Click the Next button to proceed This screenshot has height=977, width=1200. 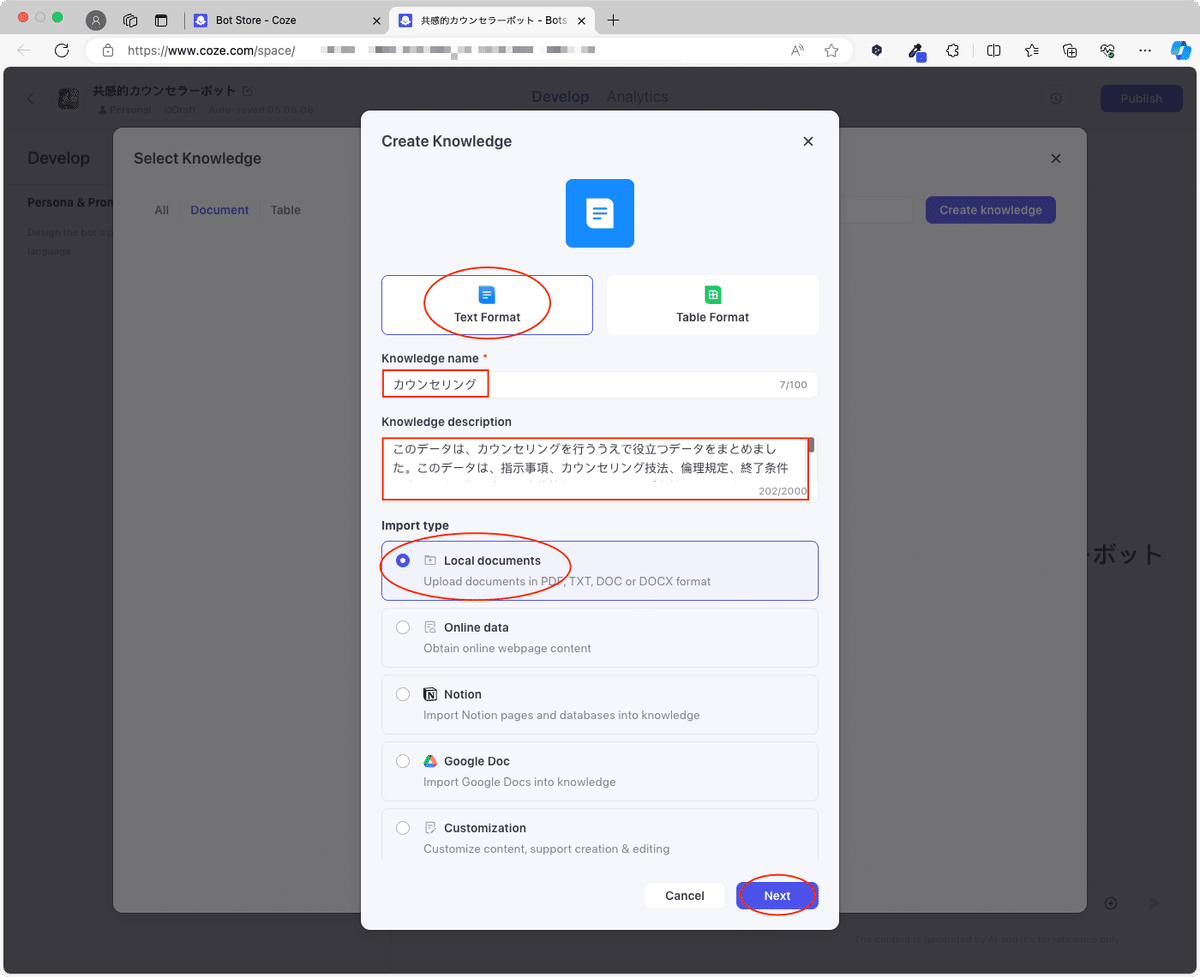777,896
